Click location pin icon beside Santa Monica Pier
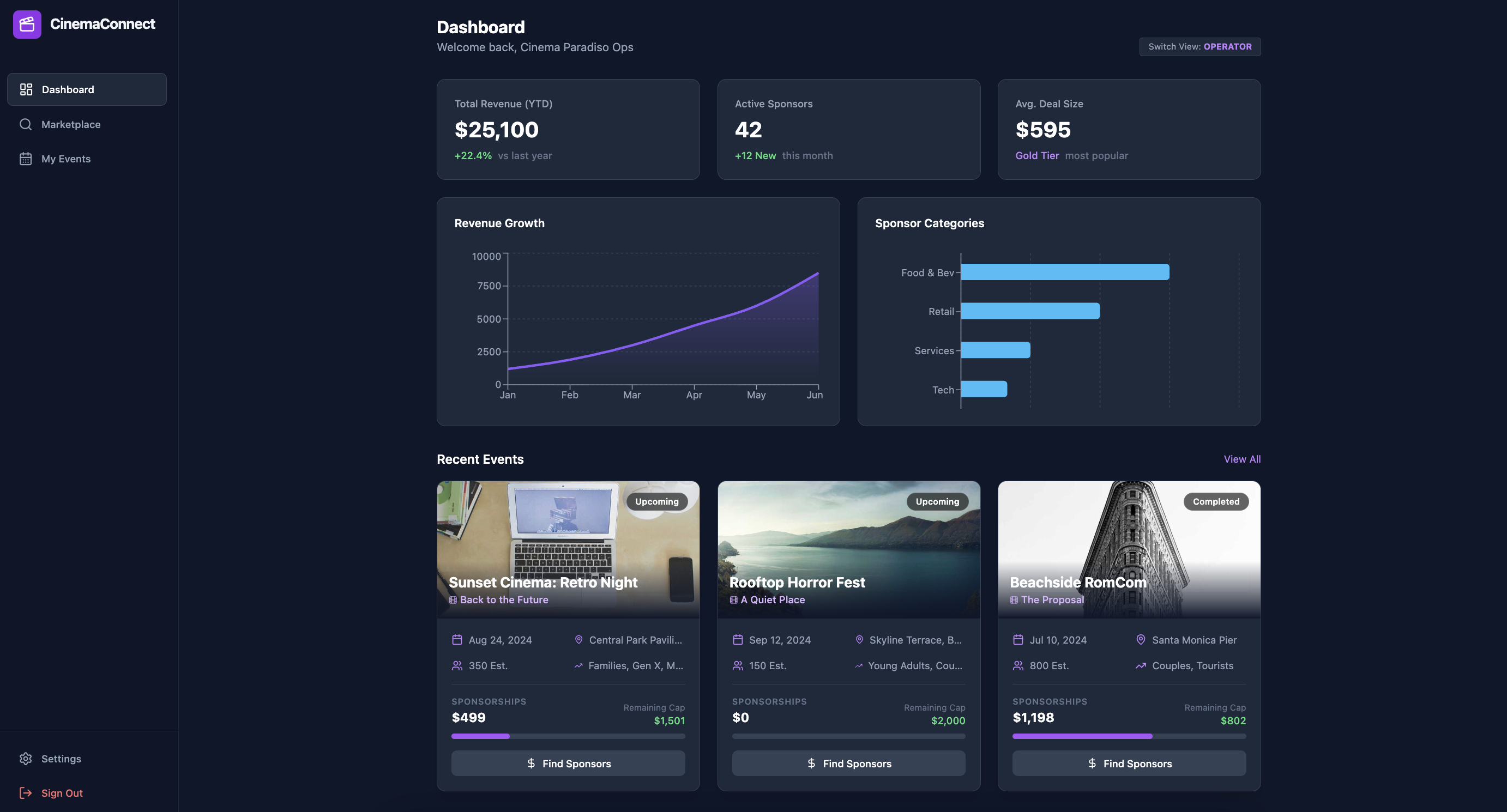 [x=1140, y=640]
